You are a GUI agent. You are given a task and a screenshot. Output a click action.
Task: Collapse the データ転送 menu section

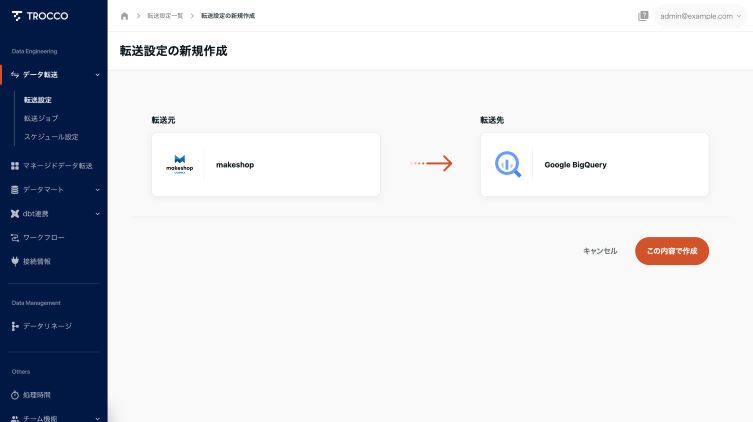click(x=97, y=75)
